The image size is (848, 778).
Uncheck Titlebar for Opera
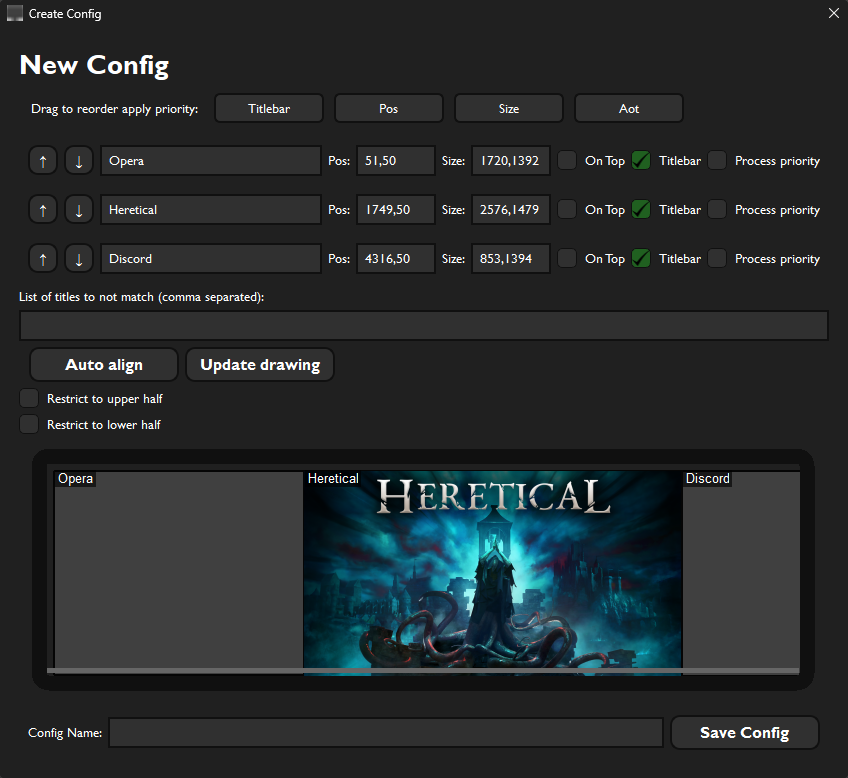tap(641, 161)
